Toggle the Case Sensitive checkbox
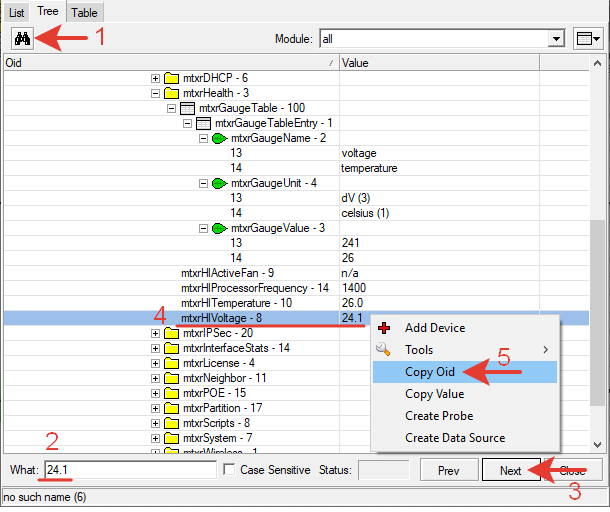610x512 pixels. coord(230,469)
